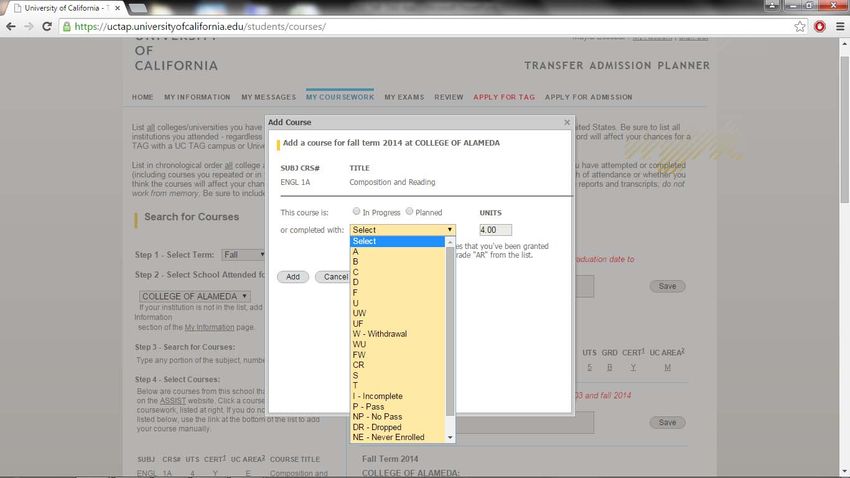The width and height of the screenshot is (850, 478).
Task: Choose grade F from the list
Action: click(397, 293)
